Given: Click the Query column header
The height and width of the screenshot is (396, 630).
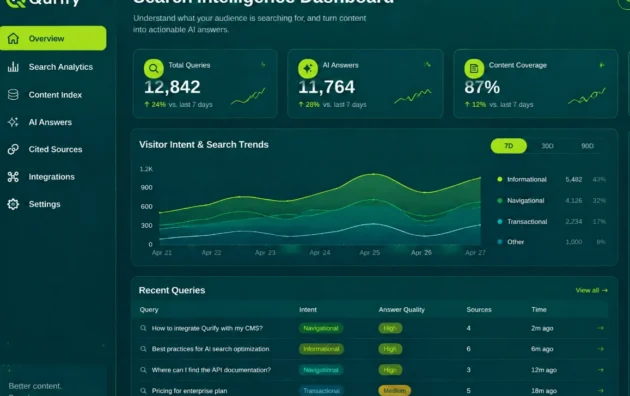Looking at the screenshot, I should coord(149,310).
